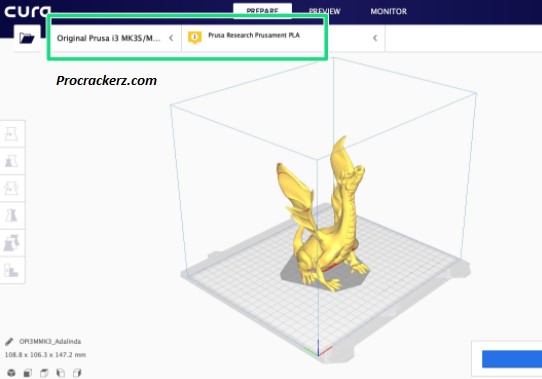Click the pencil icon to rename job
The height and width of the screenshot is (379, 542).
[9, 342]
